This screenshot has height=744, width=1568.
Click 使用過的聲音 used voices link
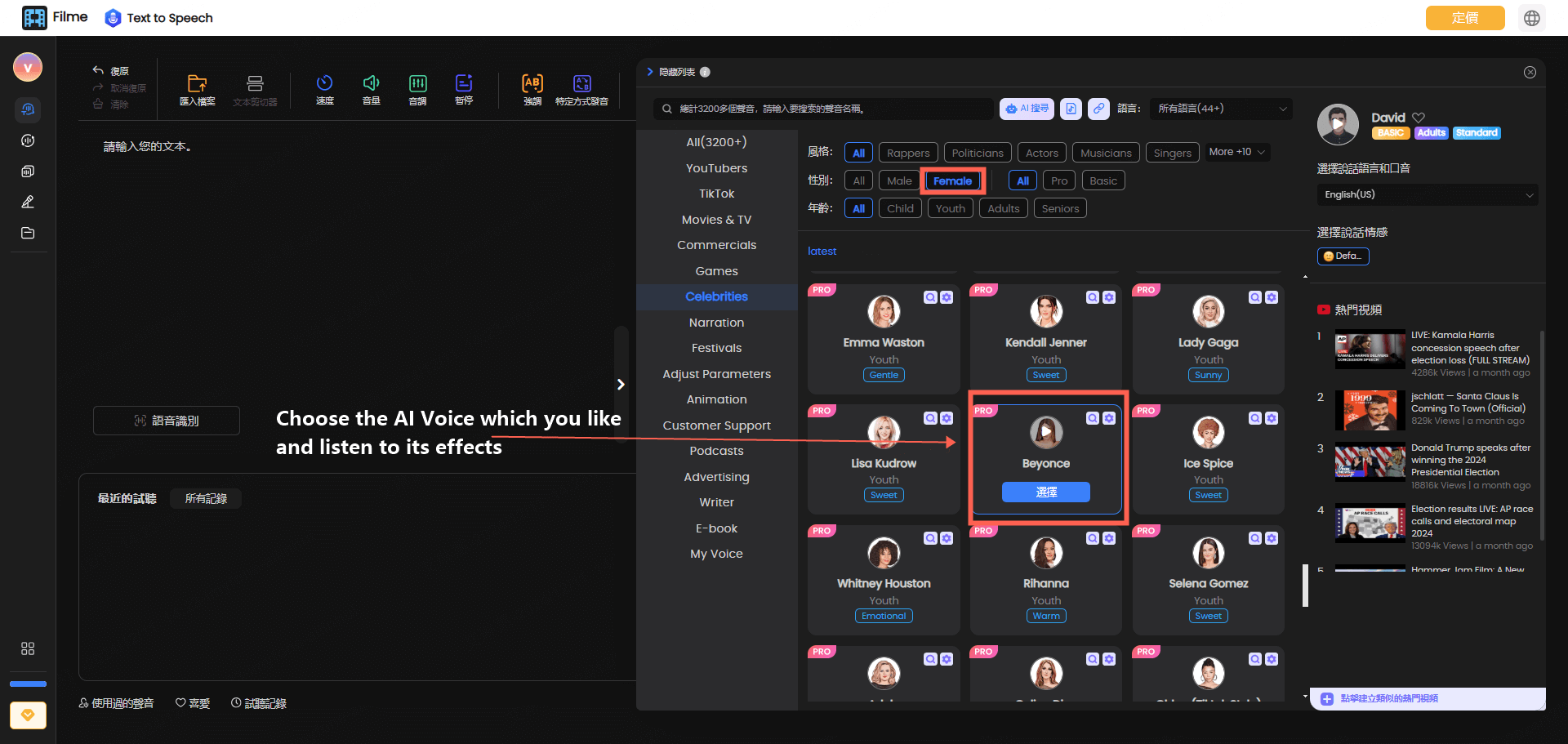[x=116, y=703]
